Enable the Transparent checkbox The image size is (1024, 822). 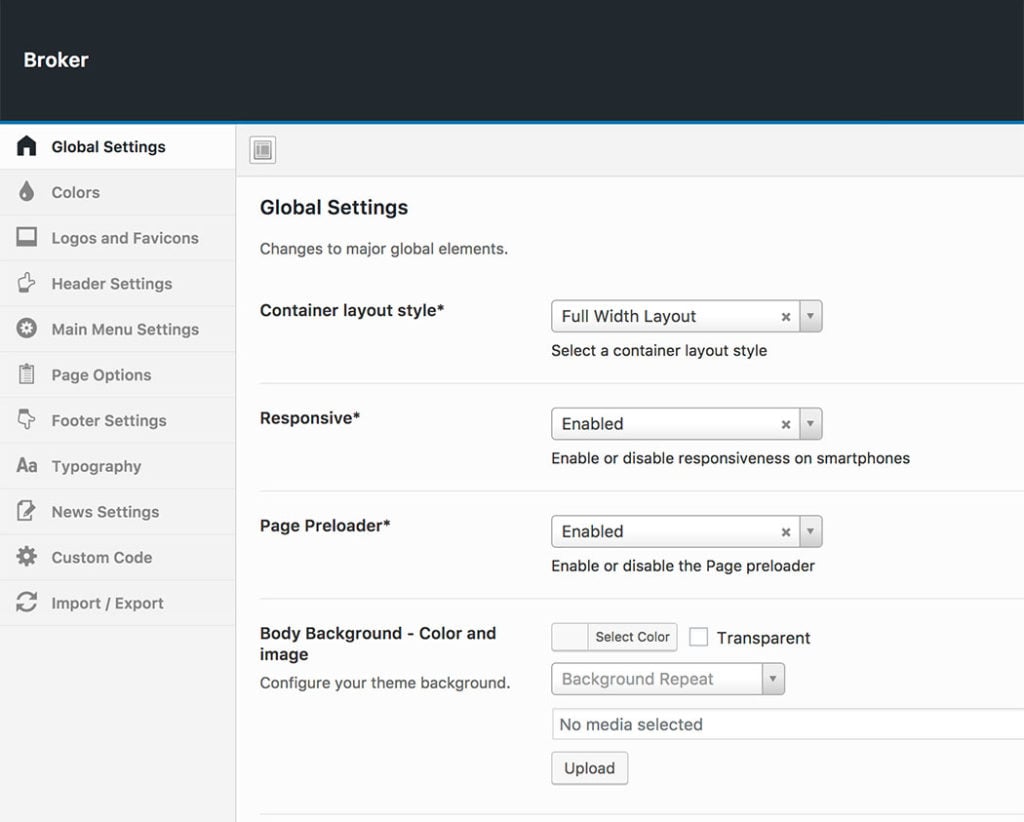point(698,637)
